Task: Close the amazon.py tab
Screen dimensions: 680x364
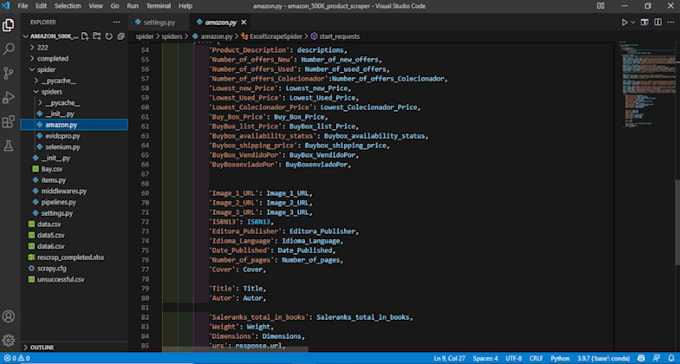Action: (244, 22)
